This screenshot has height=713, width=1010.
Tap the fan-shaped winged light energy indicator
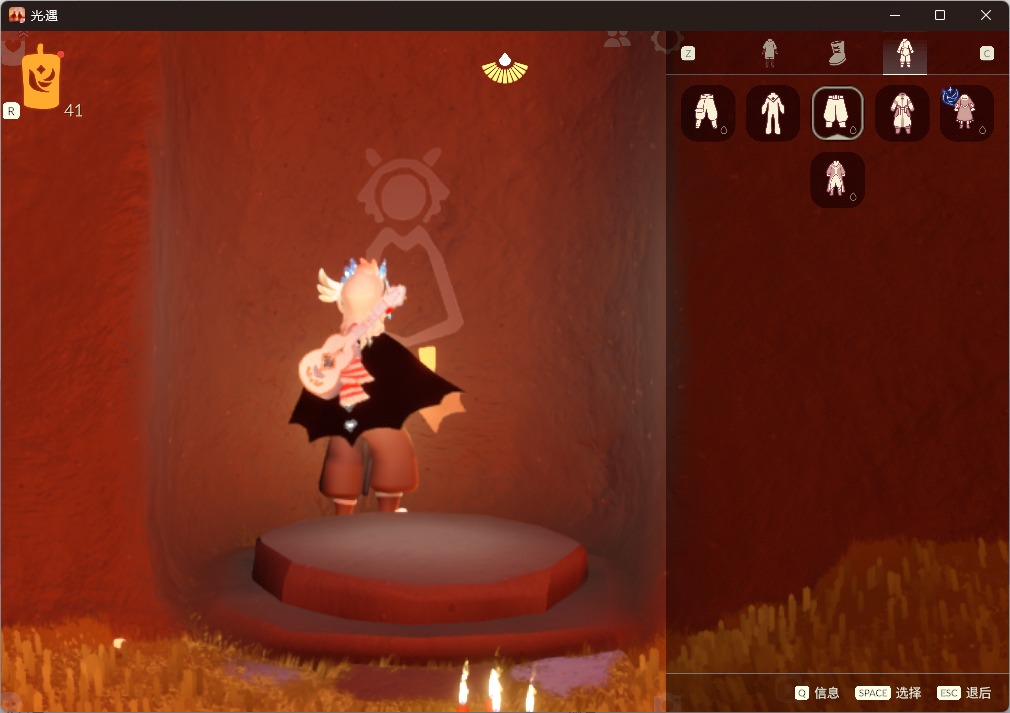coord(505,68)
